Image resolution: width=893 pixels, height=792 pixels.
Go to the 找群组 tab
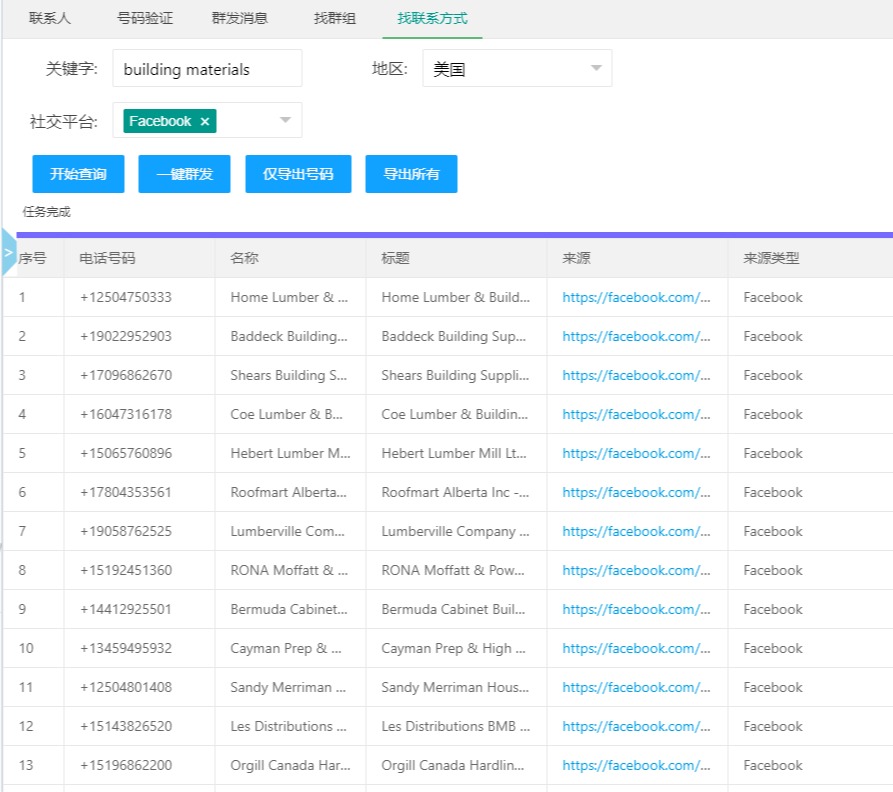(x=334, y=18)
